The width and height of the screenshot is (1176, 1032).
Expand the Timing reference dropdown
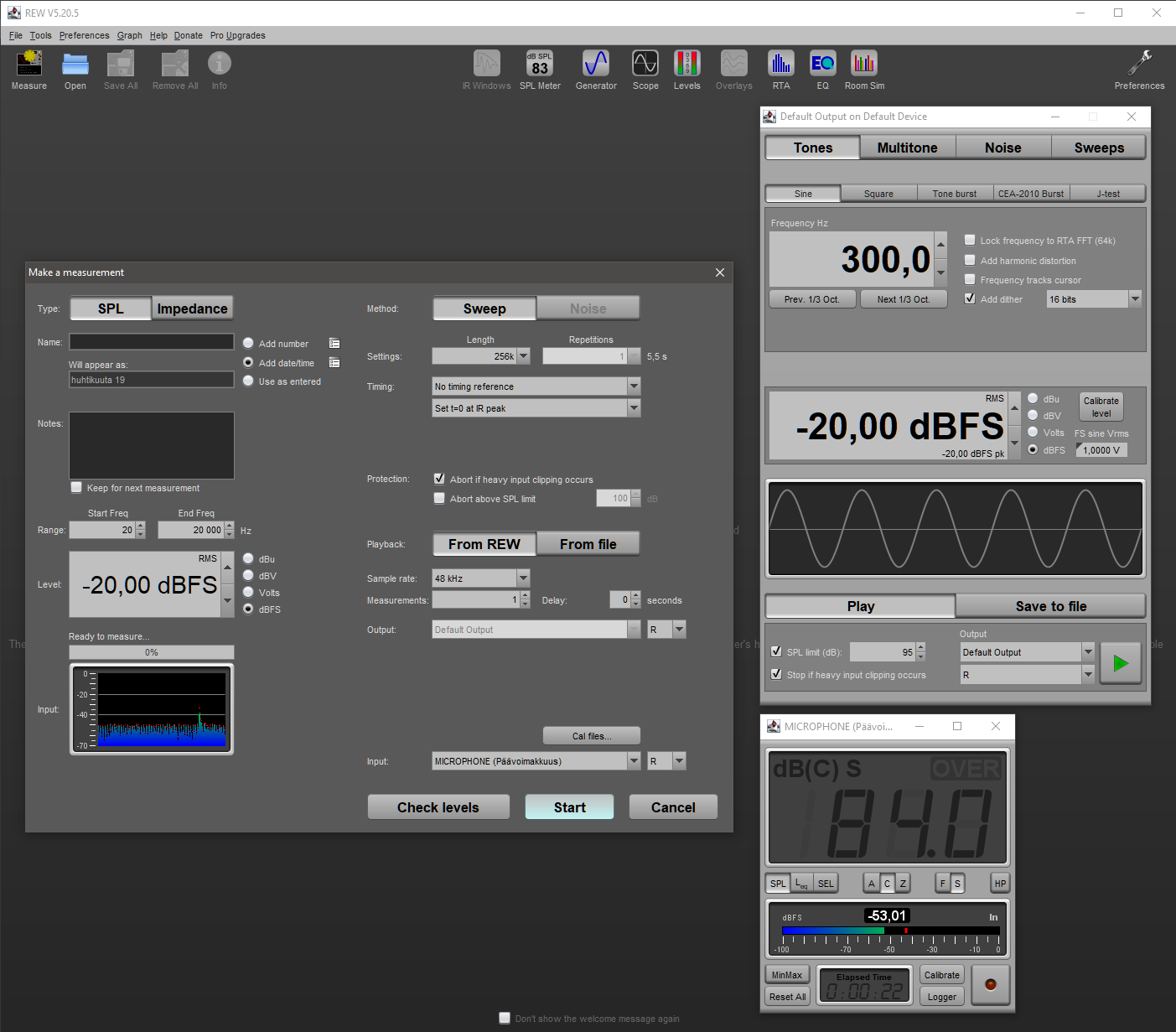[x=634, y=386]
